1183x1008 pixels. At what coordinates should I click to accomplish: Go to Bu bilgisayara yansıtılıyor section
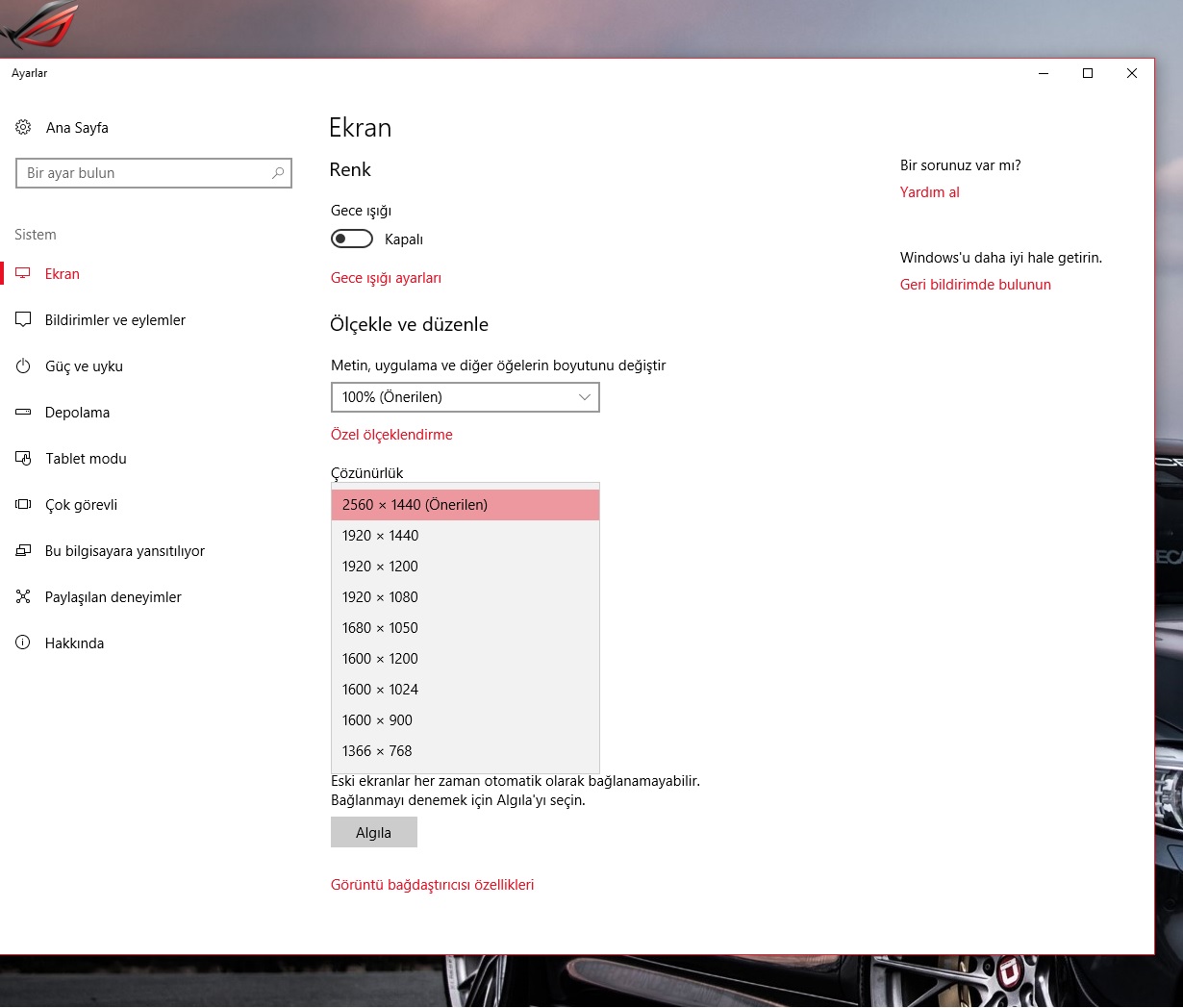124,551
